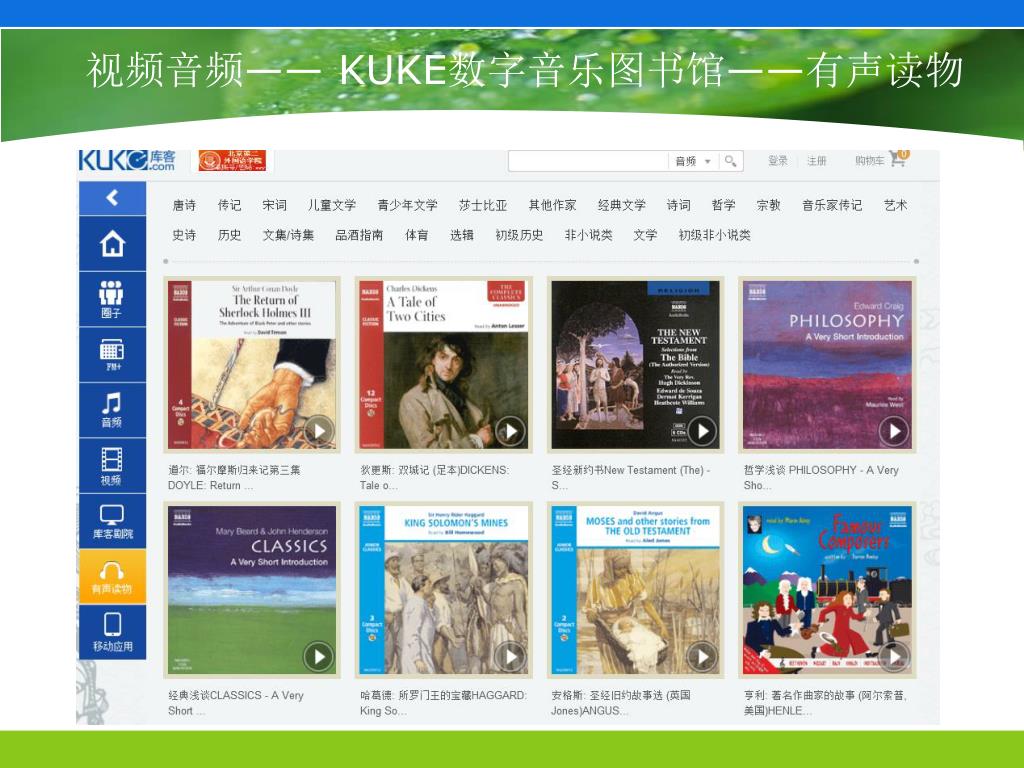This screenshot has width=1024, height=768.
Task: Open Sherlock Holmes III cover thumbnail
Action: 252,364
